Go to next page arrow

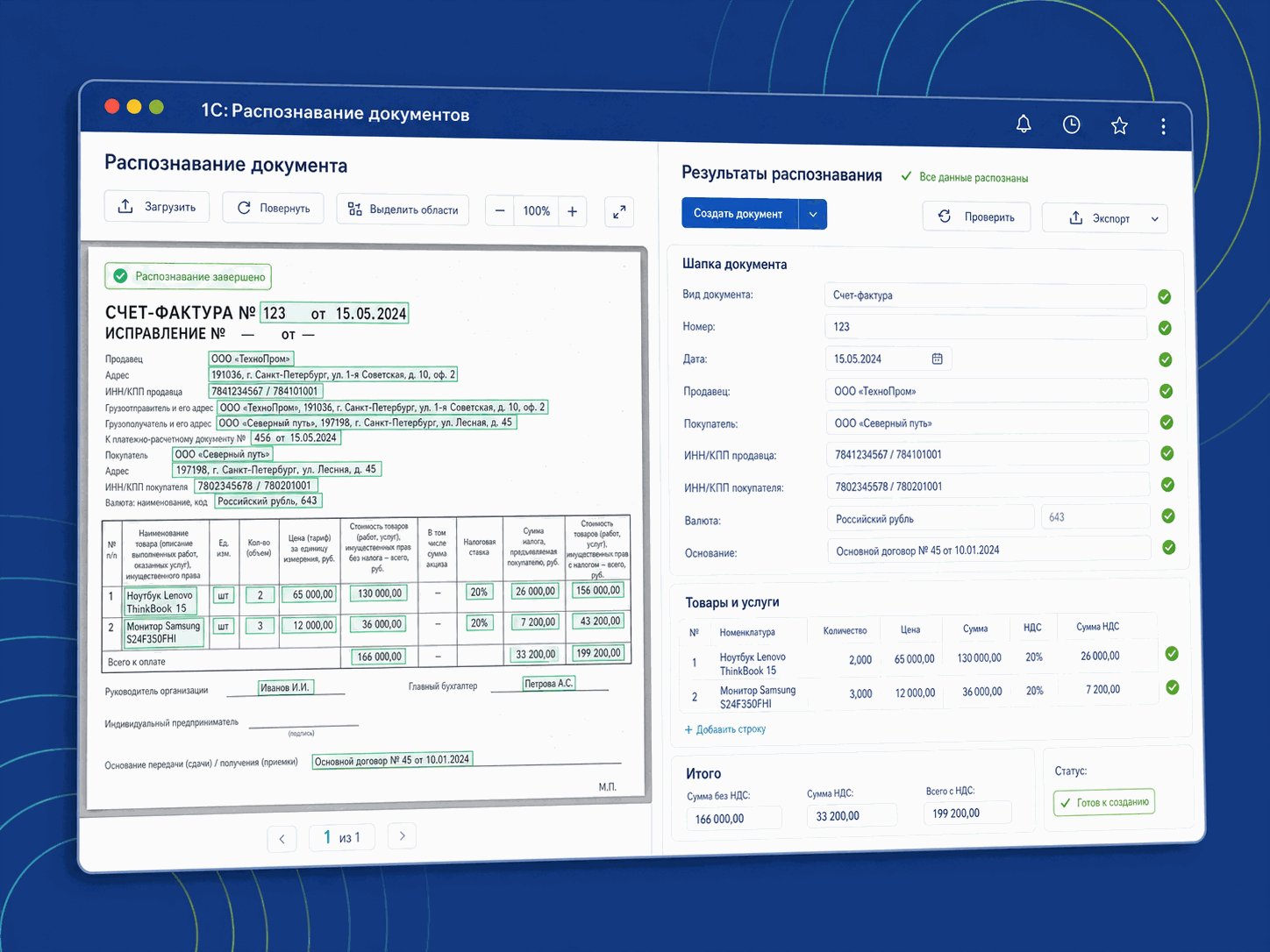pyautogui.click(x=402, y=836)
